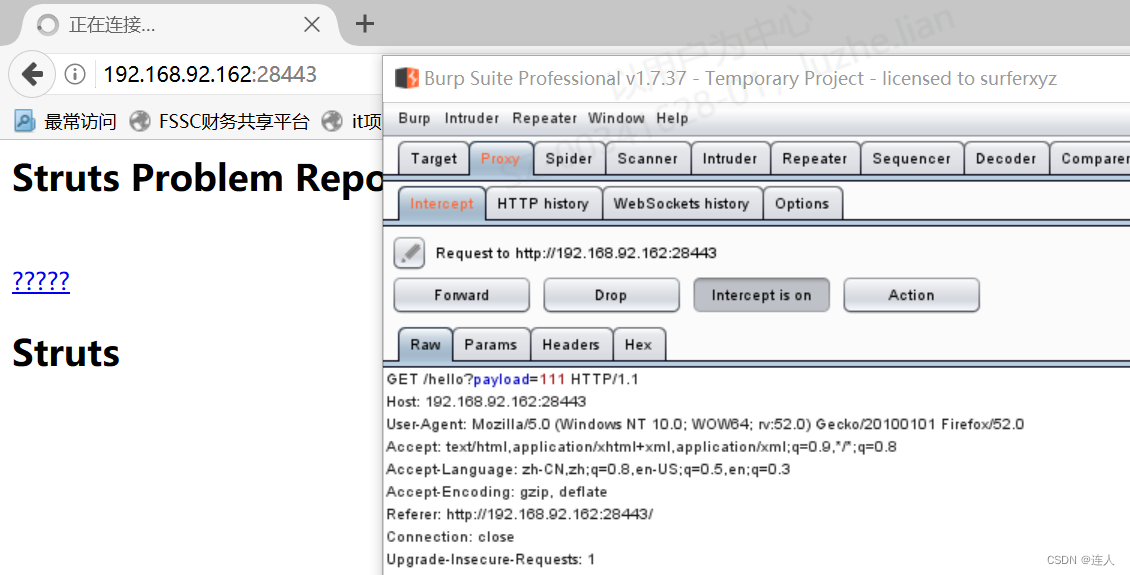1130x575 pixels.
Task: Click the Accept-Encoding: gzip, deflate line
Action: click(x=497, y=491)
